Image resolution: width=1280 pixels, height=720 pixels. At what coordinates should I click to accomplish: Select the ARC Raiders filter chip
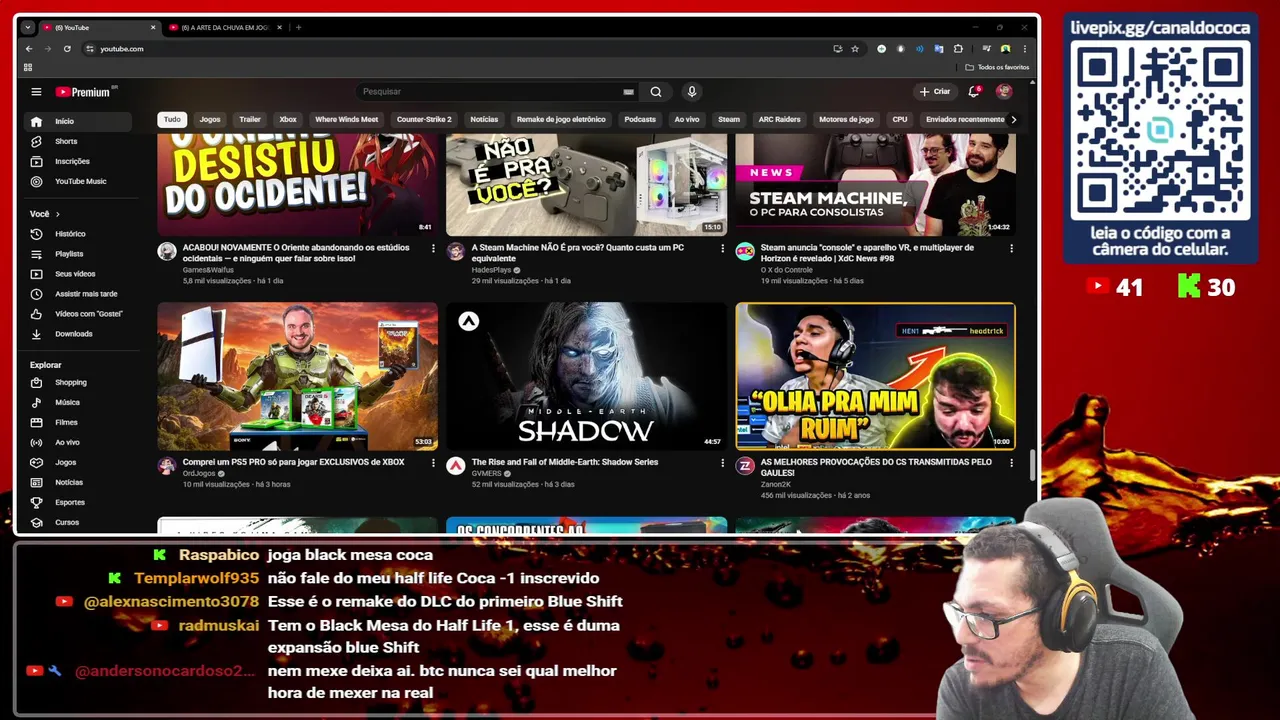click(779, 119)
